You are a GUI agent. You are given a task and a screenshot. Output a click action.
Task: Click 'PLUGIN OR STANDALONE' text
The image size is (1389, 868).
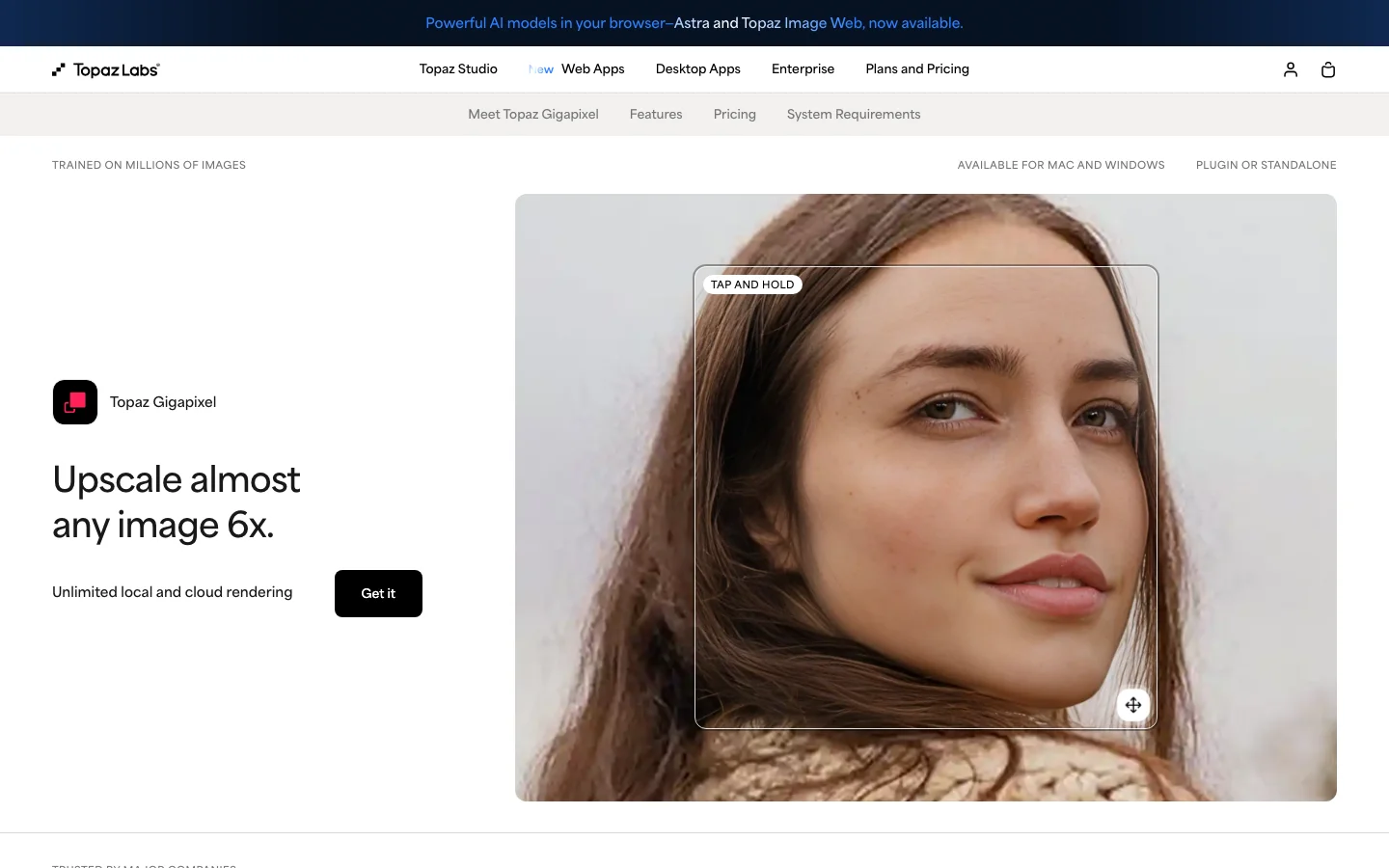pos(1266,165)
